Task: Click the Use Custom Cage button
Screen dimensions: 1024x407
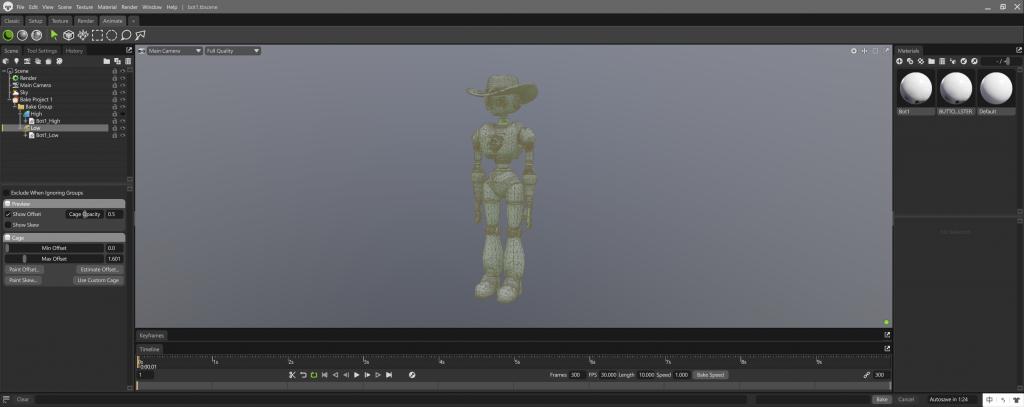Action: pyautogui.click(x=99, y=280)
